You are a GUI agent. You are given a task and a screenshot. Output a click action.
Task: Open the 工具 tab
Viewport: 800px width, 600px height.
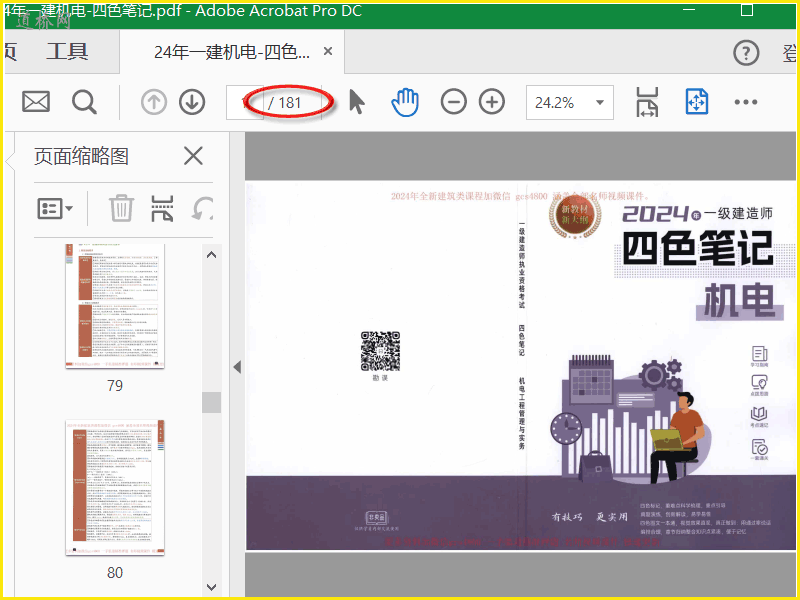pos(67,52)
